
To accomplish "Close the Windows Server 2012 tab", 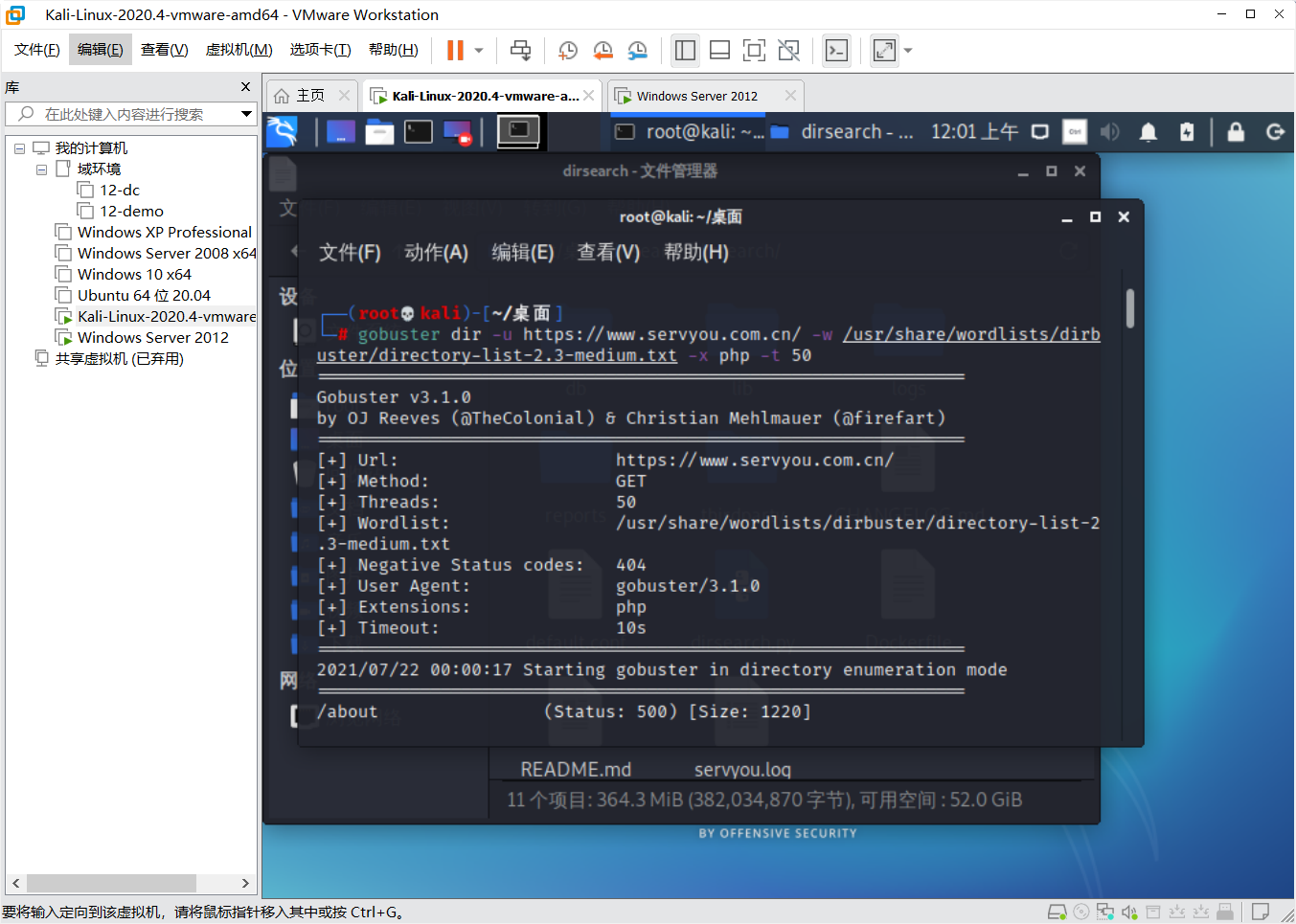I will 790,96.
